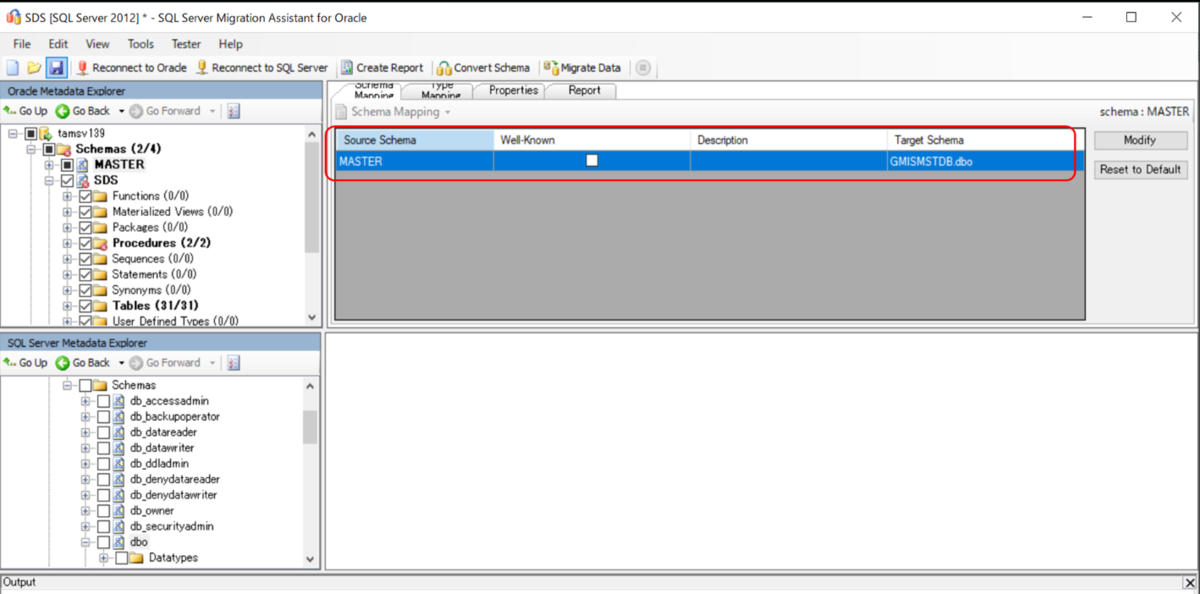Go Back in SQL Server Metadata Explorer
1200x594 pixels.
(84, 363)
